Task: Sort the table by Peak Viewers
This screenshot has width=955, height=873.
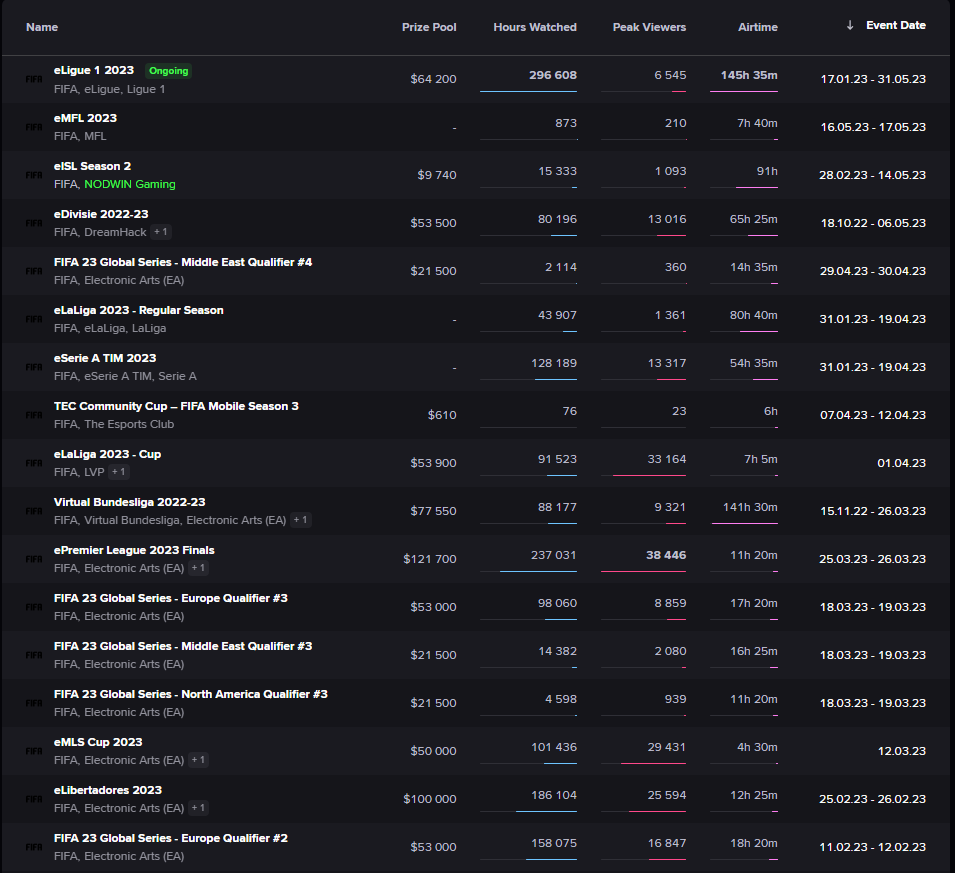Action: [x=649, y=27]
